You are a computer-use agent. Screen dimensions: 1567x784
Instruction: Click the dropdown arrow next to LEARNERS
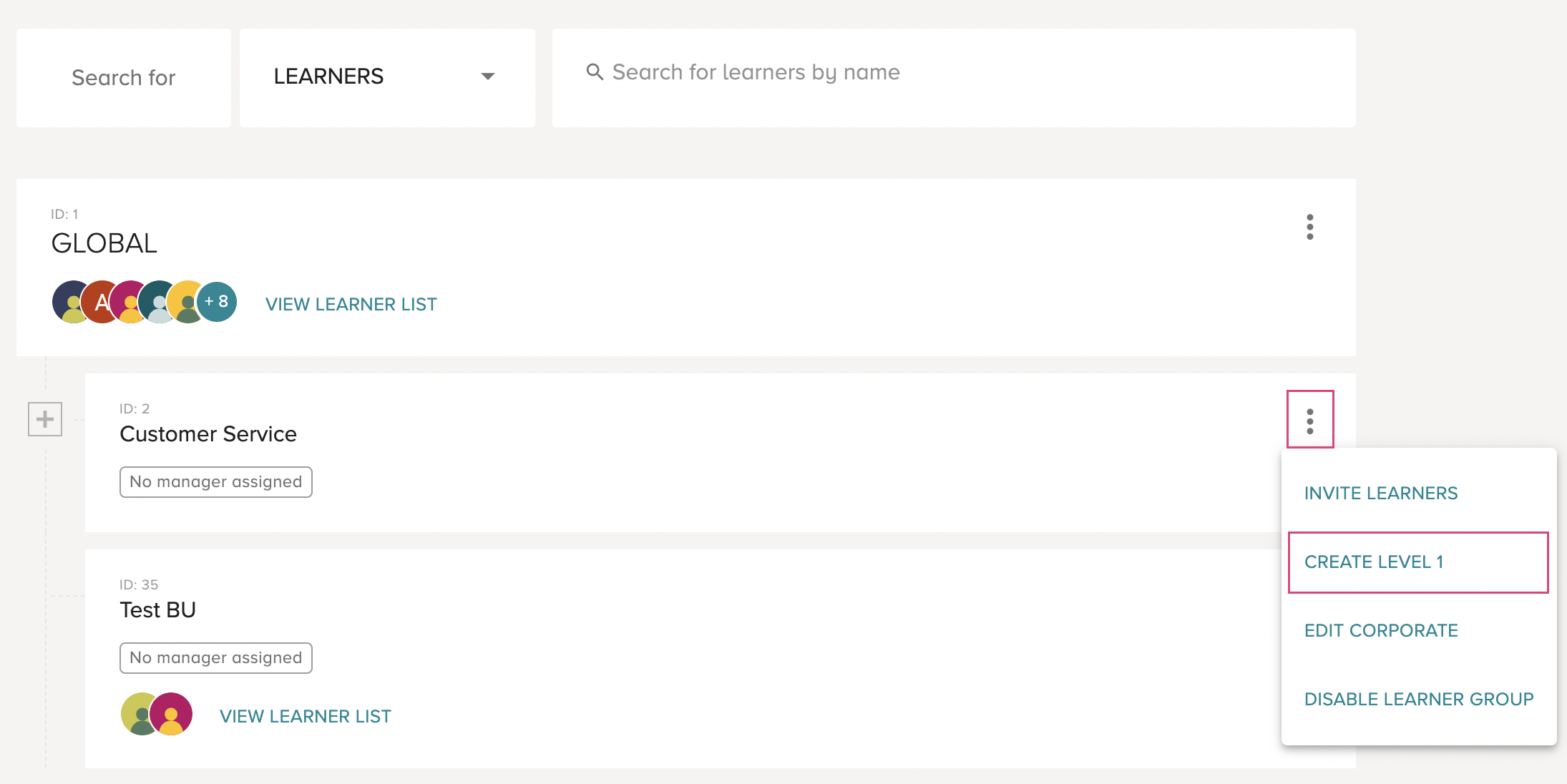(488, 76)
